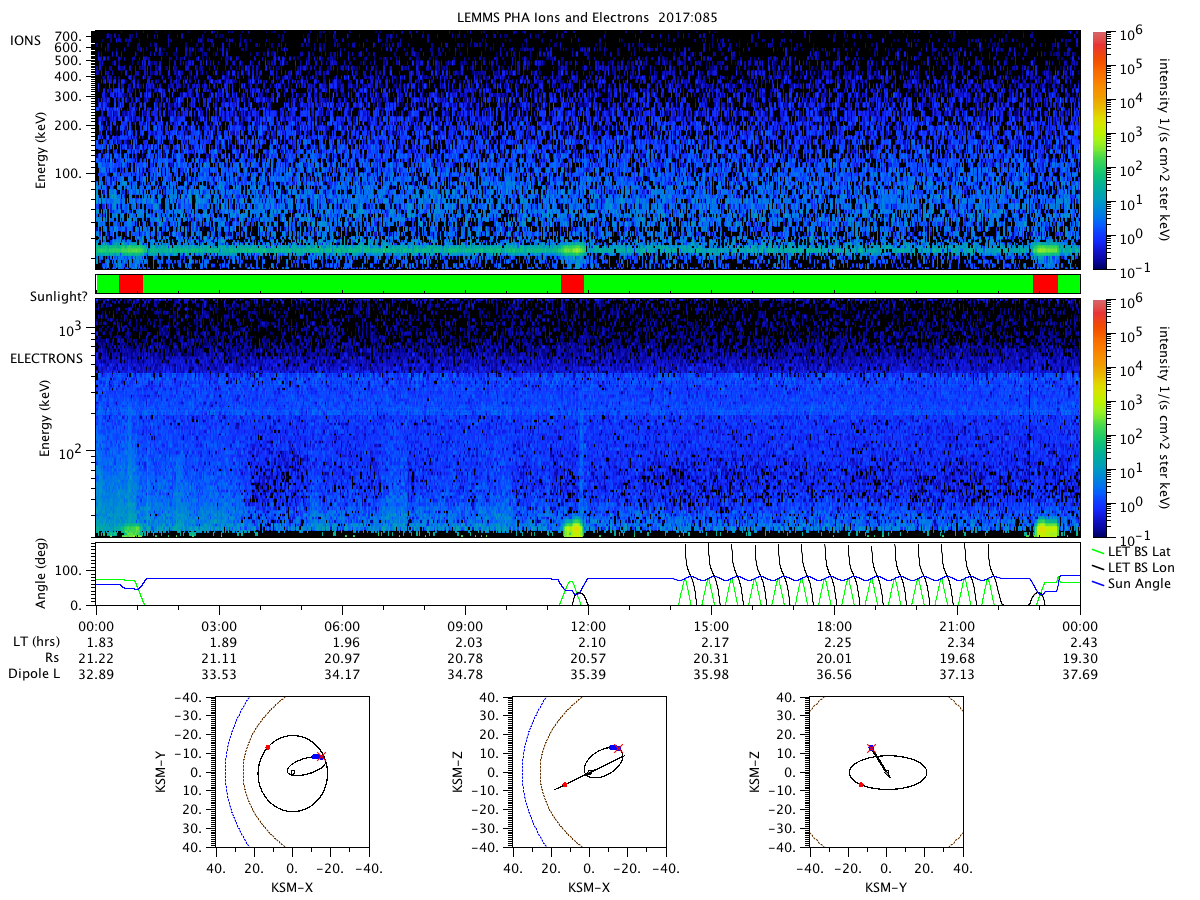Click the first red segment in Sunlight bar
Viewport: 1200px width, 900px height.
pos(131,284)
